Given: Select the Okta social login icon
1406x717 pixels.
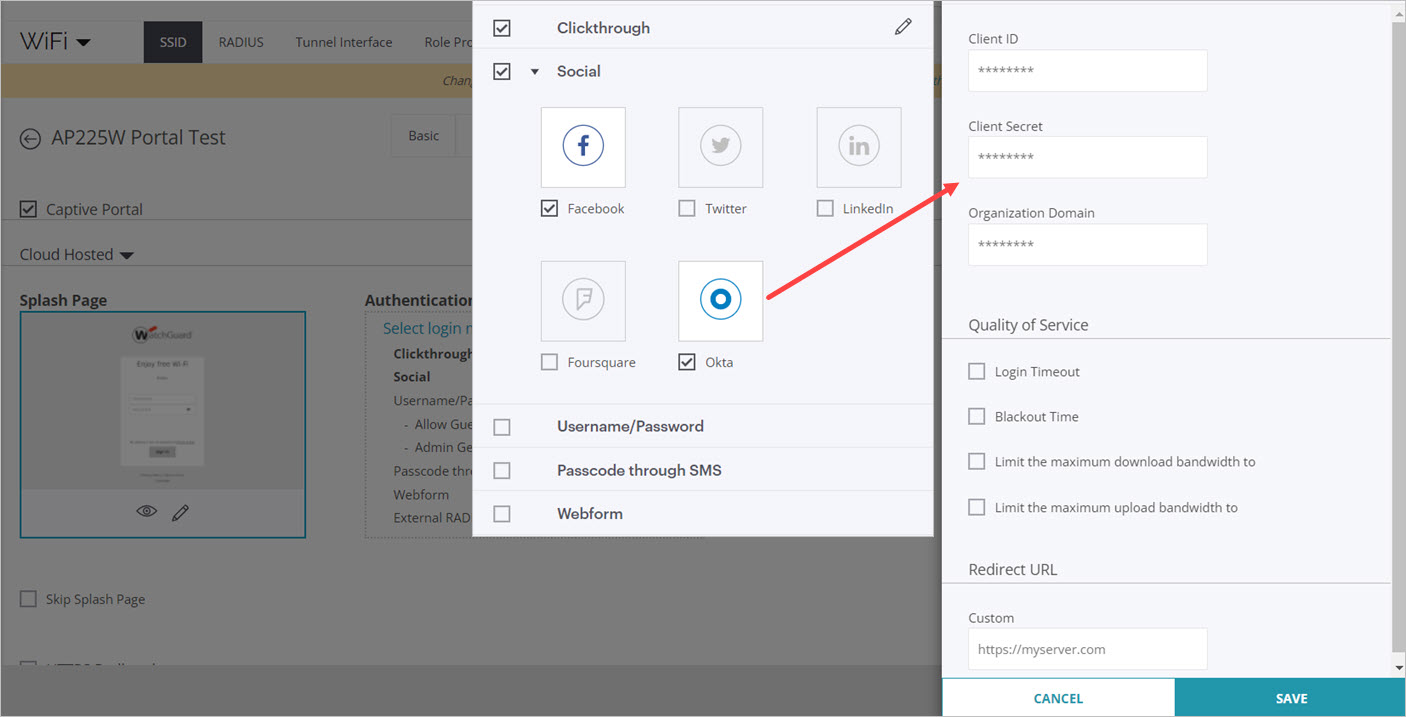Looking at the screenshot, I should coord(720,300).
